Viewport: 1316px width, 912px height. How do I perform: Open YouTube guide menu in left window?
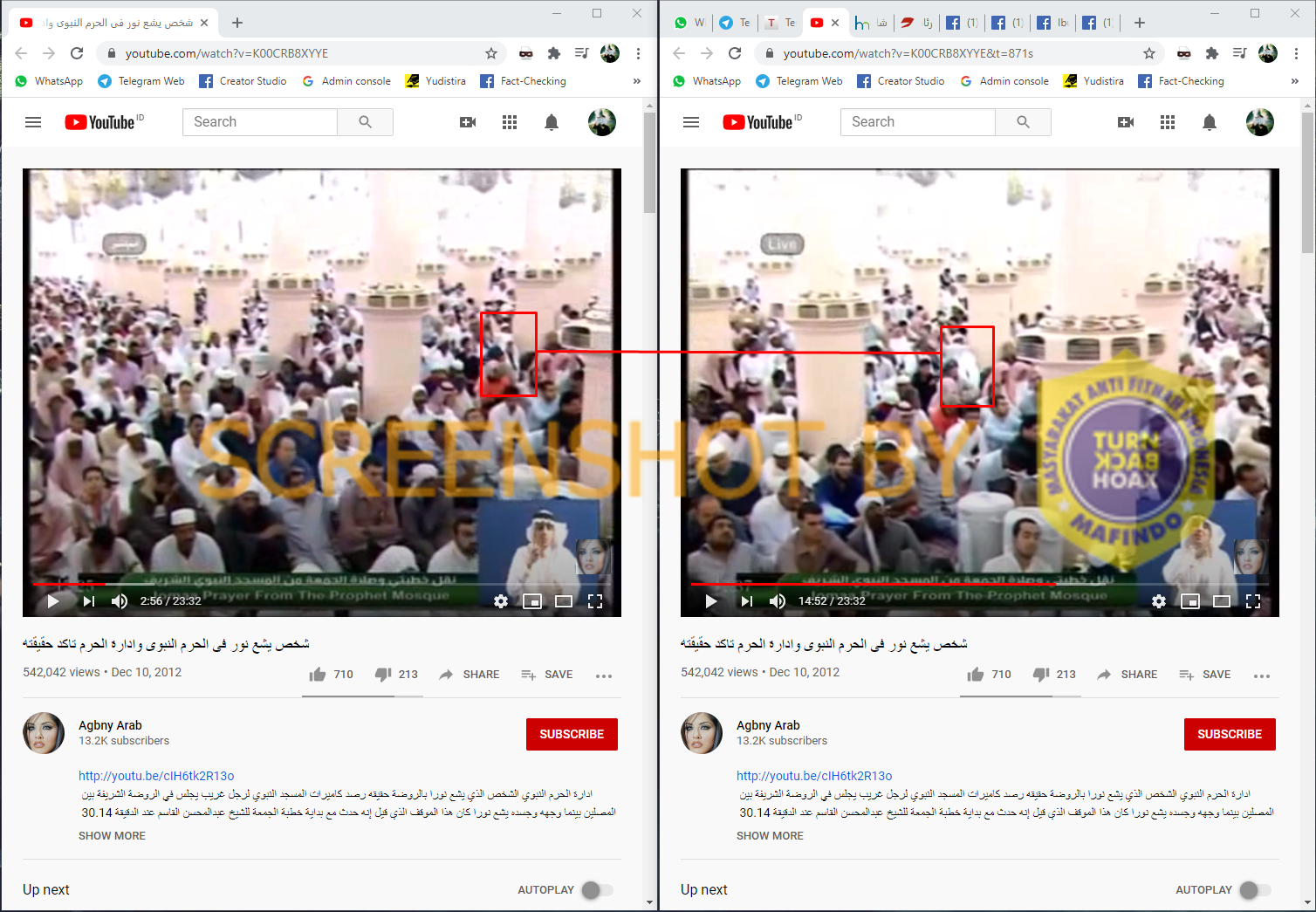pos(33,122)
